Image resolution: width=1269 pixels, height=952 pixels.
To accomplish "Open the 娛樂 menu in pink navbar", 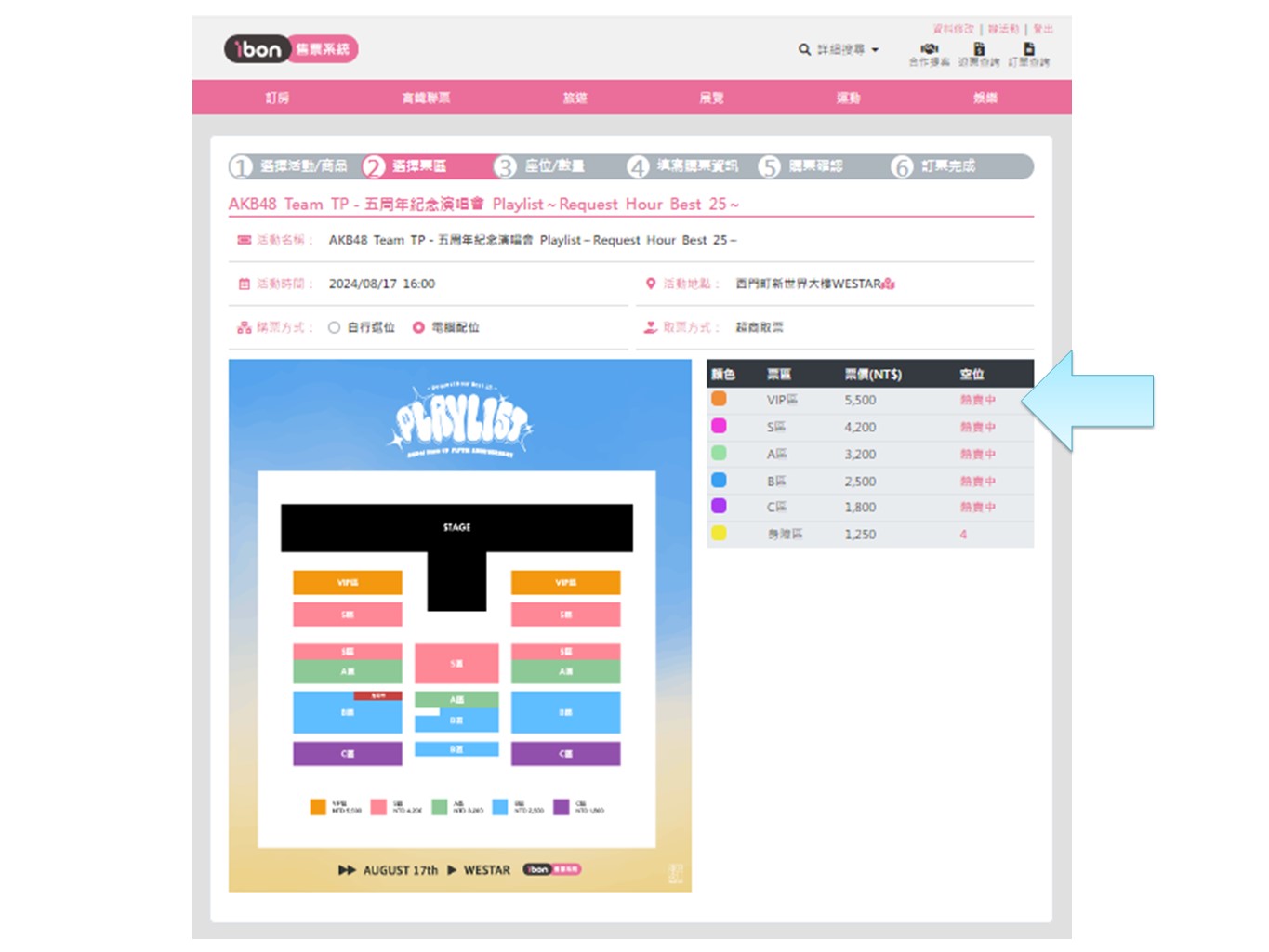I will [985, 98].
